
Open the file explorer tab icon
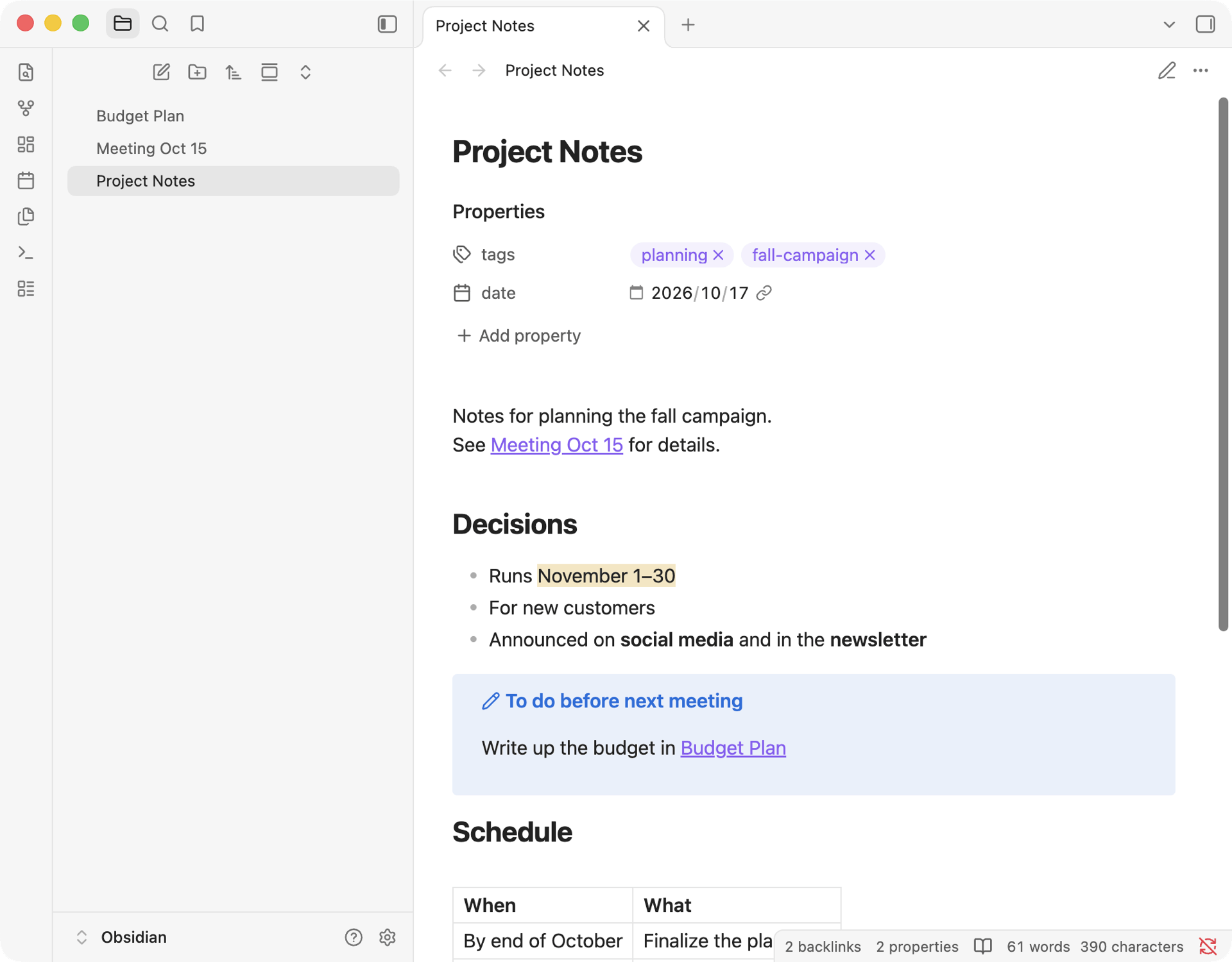coord(123,24)
